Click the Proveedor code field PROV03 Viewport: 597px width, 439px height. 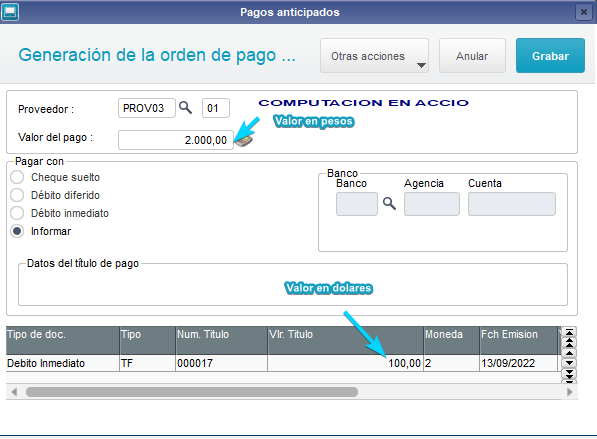click(x=147, y=108)
